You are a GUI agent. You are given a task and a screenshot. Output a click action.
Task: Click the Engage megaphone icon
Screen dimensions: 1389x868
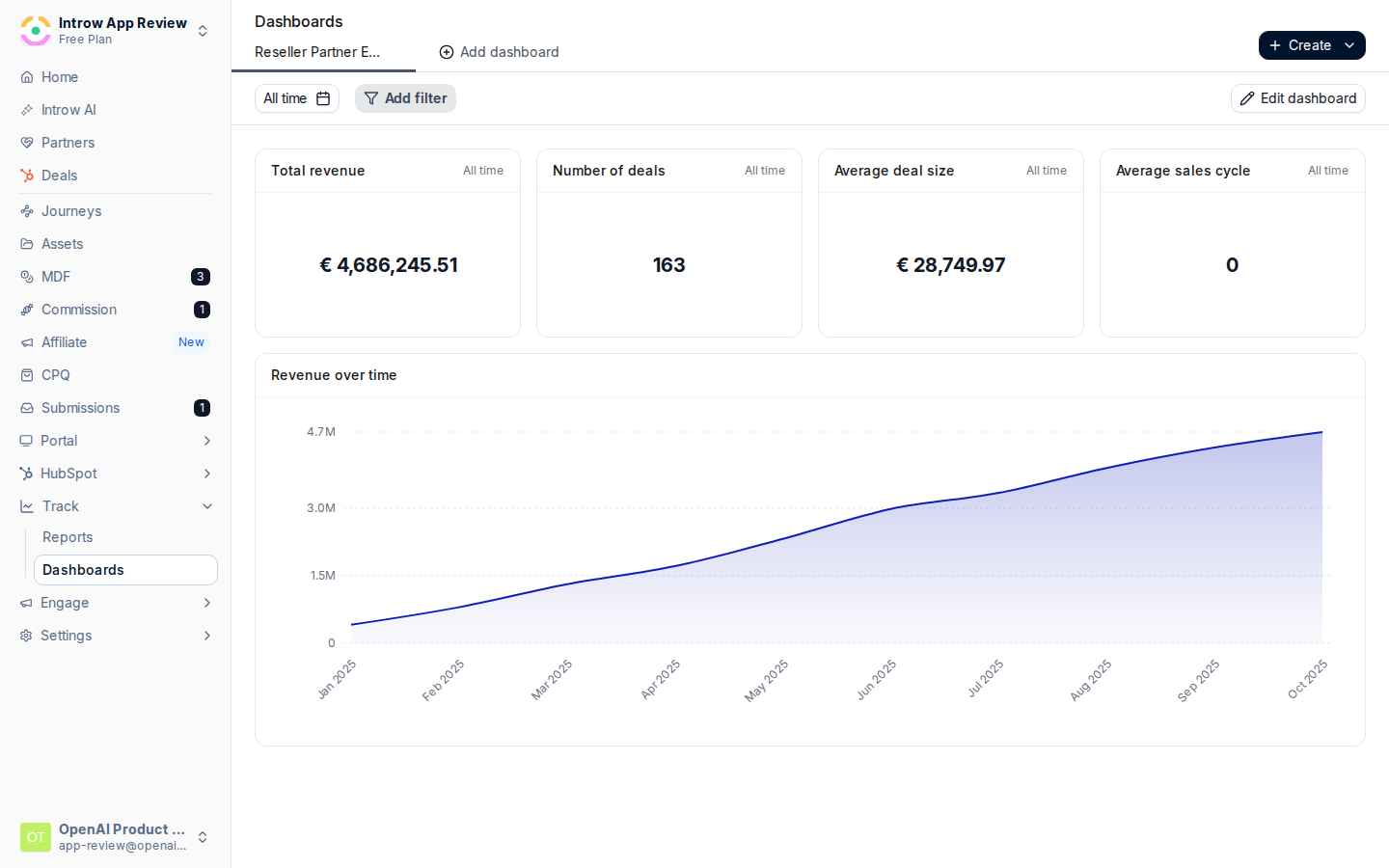(26, 603)
